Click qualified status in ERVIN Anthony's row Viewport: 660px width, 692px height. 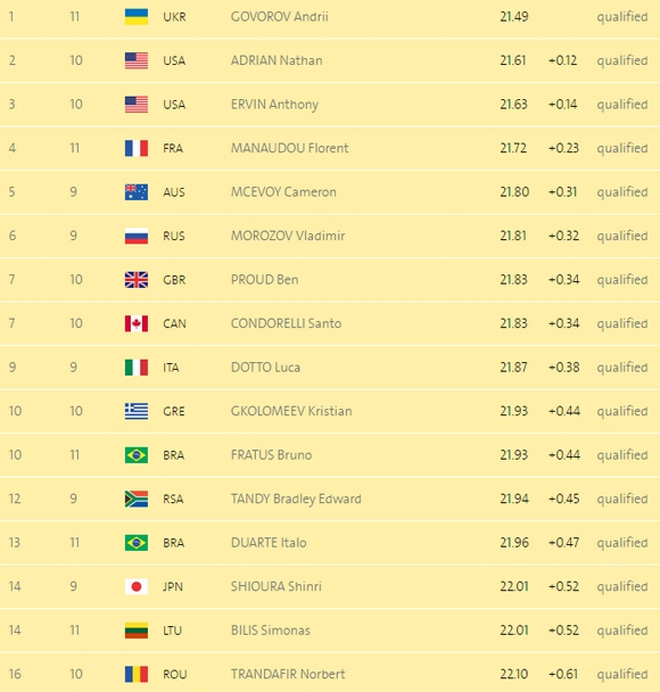point(622,105)
